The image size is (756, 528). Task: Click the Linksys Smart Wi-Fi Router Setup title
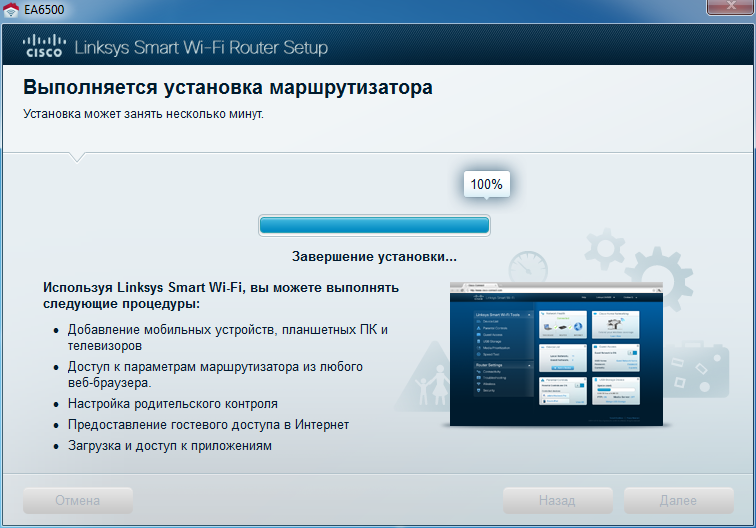pyautogui.click(x=201, y=47)
